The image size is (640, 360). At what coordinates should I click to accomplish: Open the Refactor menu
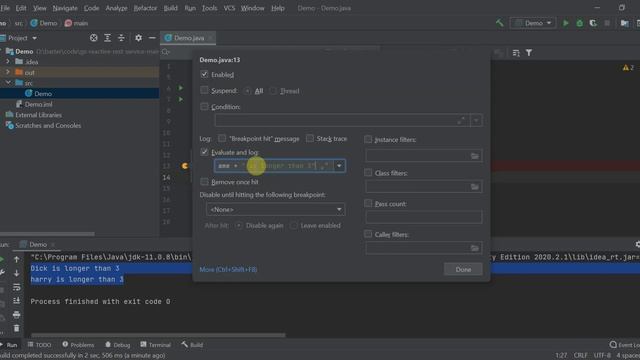[145, 8]
